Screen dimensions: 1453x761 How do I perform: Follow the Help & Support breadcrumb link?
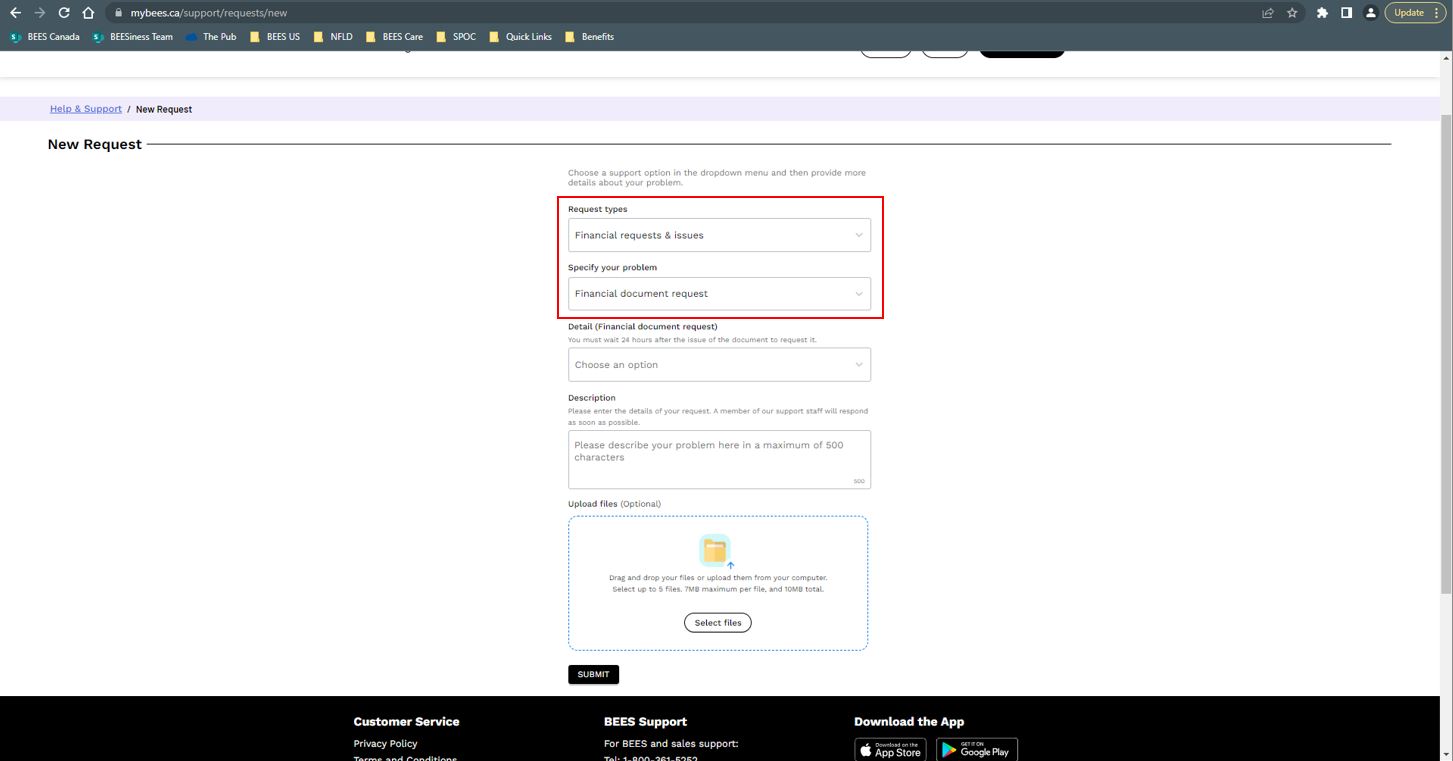pyautogui.click(x=86, y=109)
